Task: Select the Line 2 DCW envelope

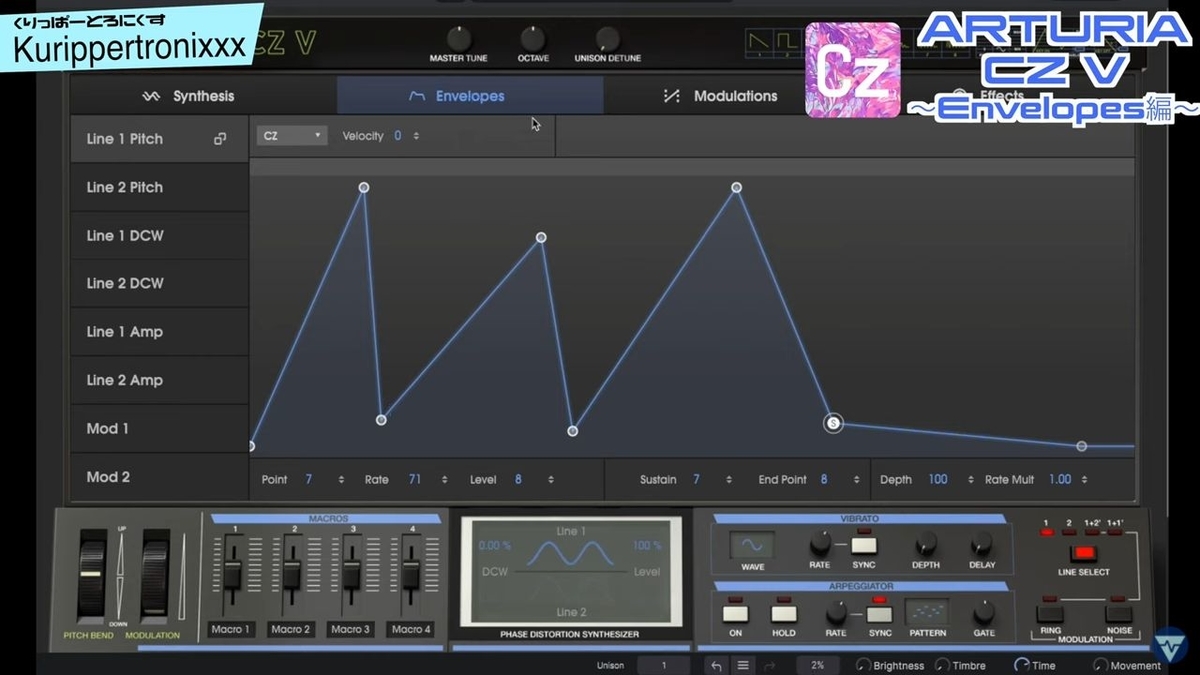Action: click(159, 284)
